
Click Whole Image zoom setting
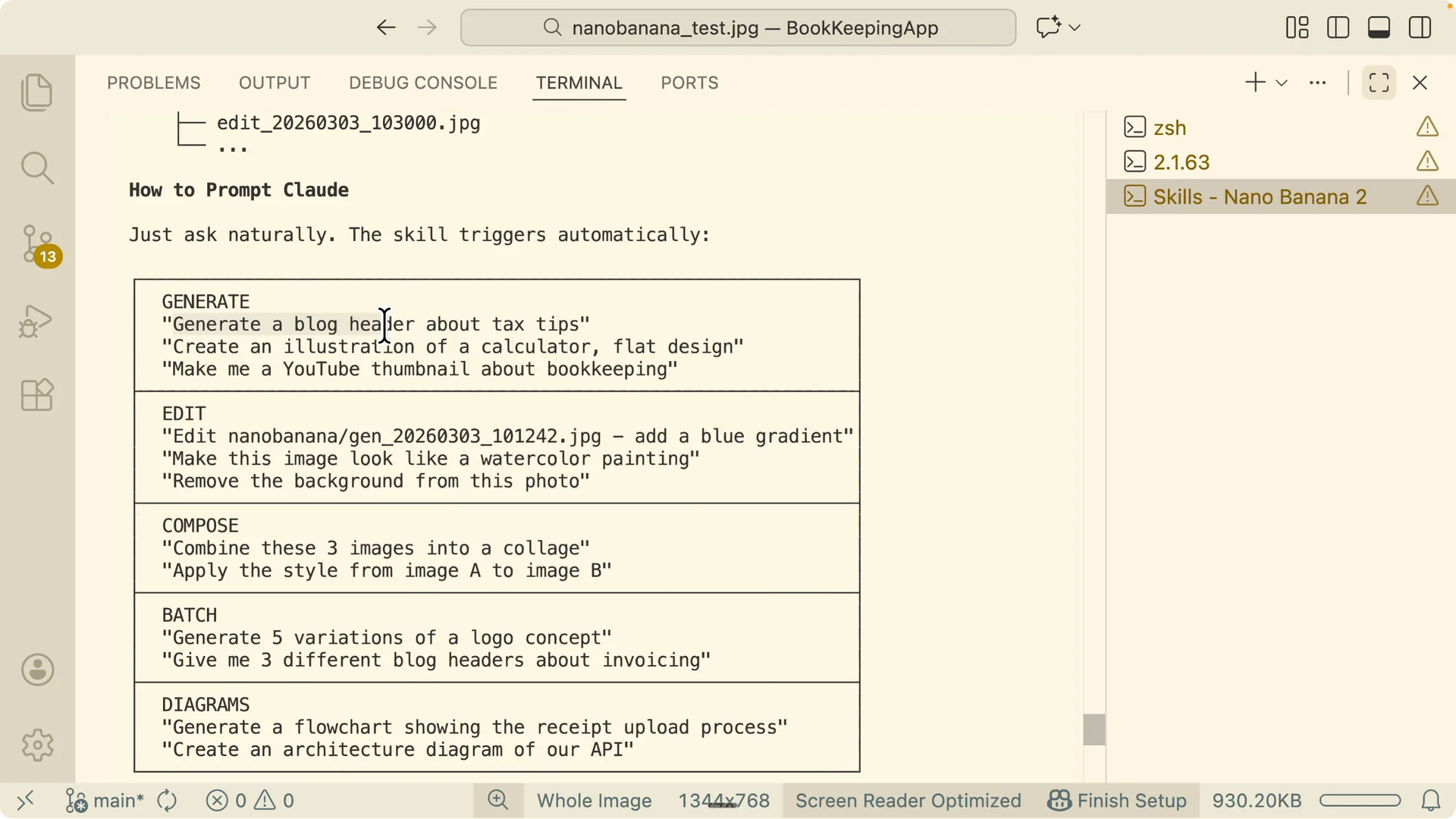(595, 801)
